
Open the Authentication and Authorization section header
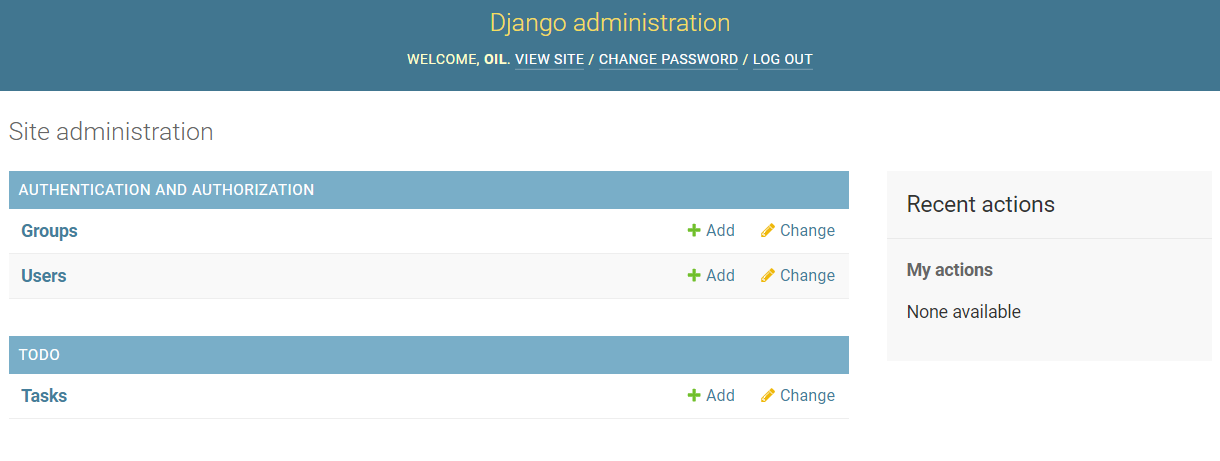pyautogui.click(x=166, y=190)
